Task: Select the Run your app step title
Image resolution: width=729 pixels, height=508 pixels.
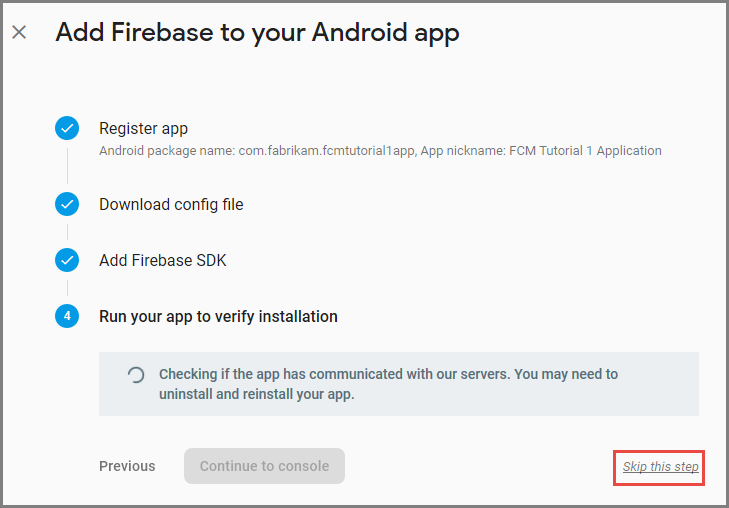Action: [x=218, y=316]
